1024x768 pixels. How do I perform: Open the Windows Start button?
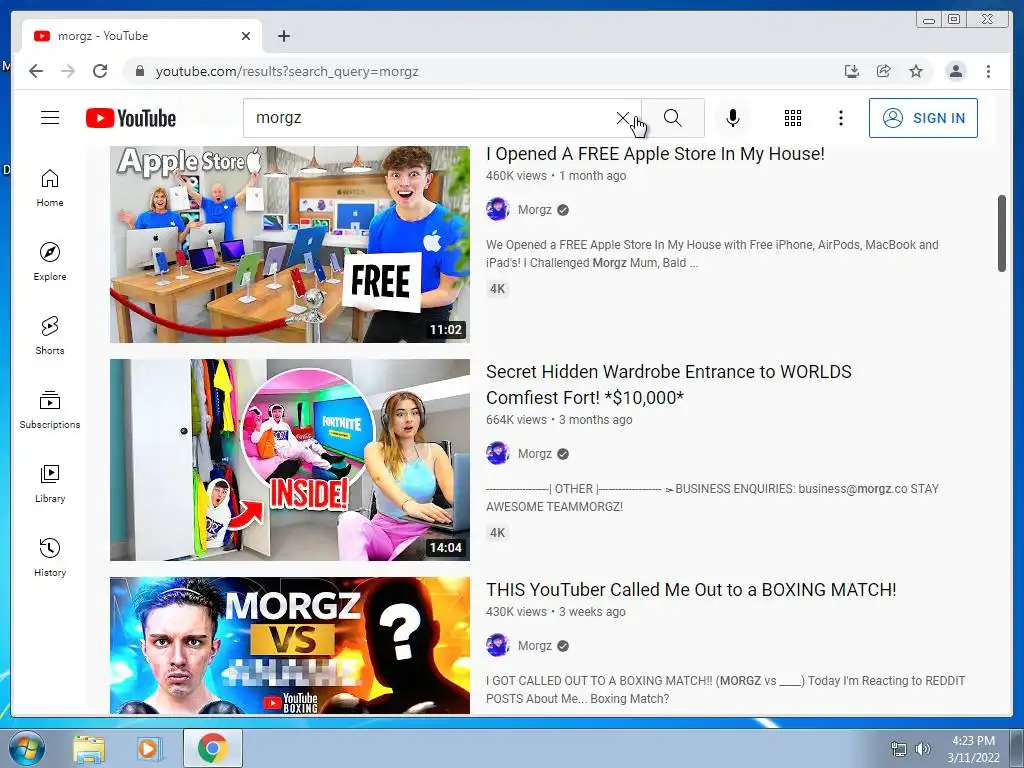tap(25, 748)
